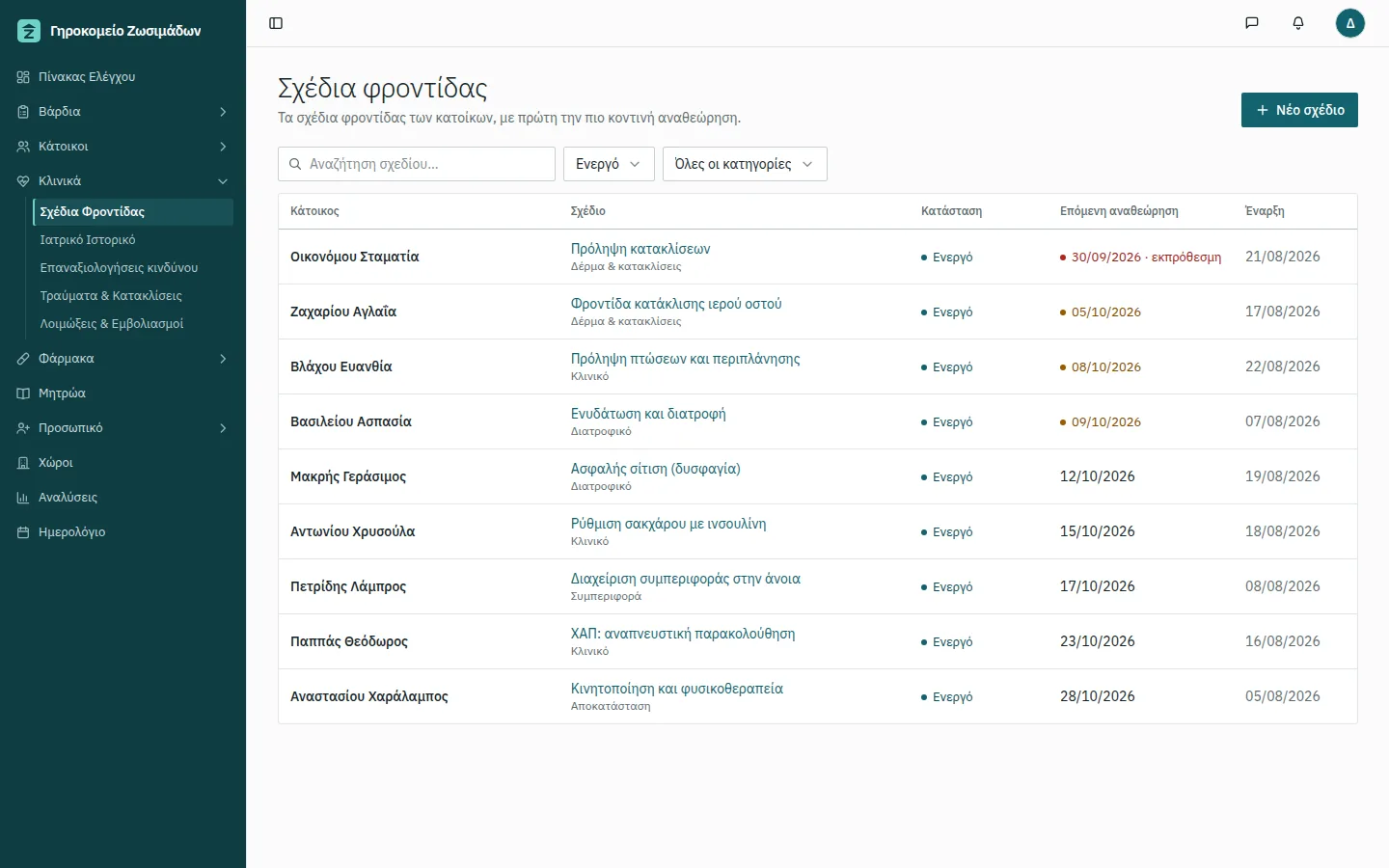1389x868 pixels.
Task: Click the Πίνακας Ελέγχου dashboard icon
Action: 23,77
